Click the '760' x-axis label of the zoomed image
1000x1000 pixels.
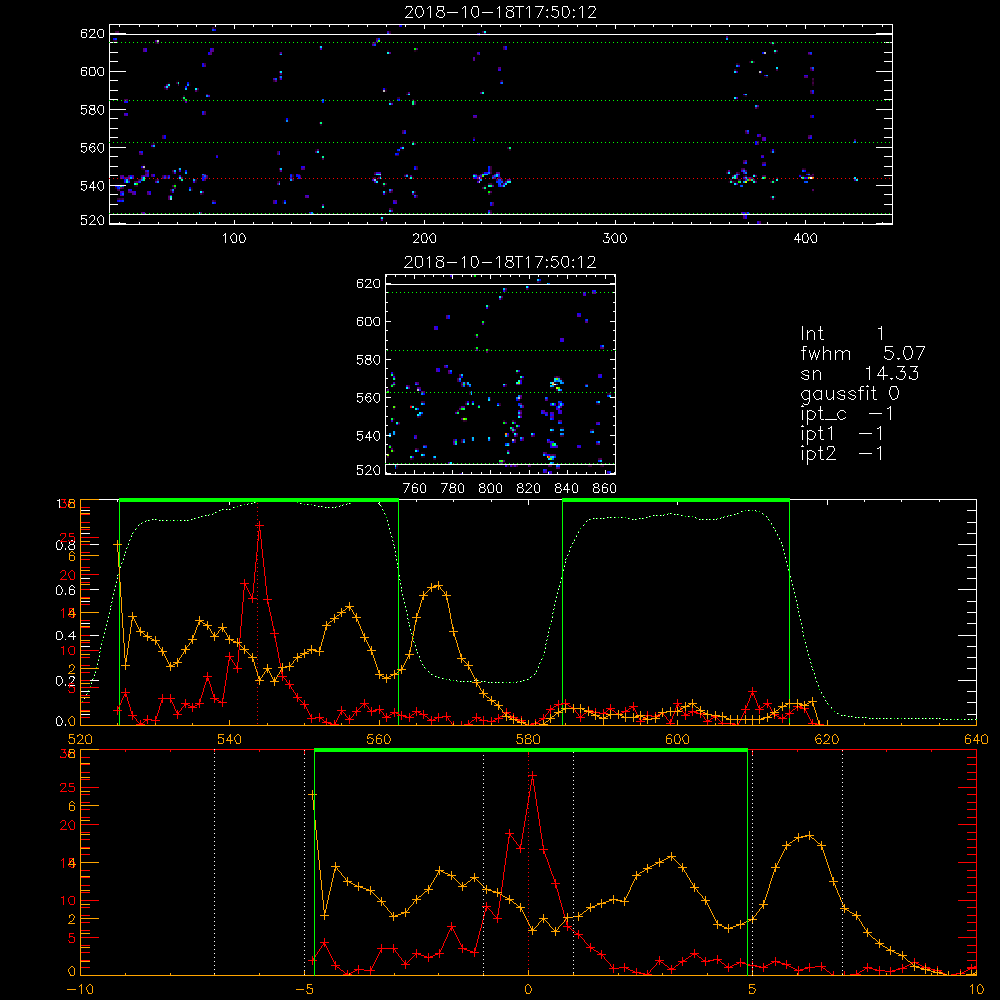click(x=415, y=488)
